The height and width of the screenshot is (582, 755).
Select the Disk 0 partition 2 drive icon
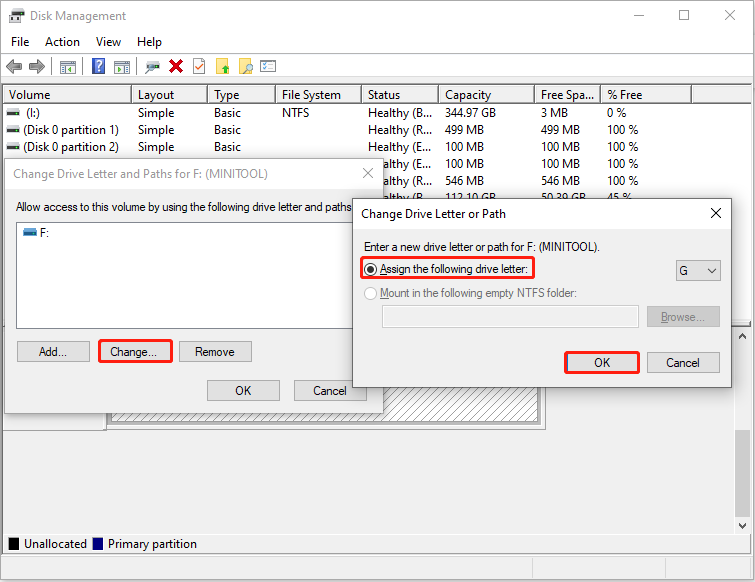13,147
